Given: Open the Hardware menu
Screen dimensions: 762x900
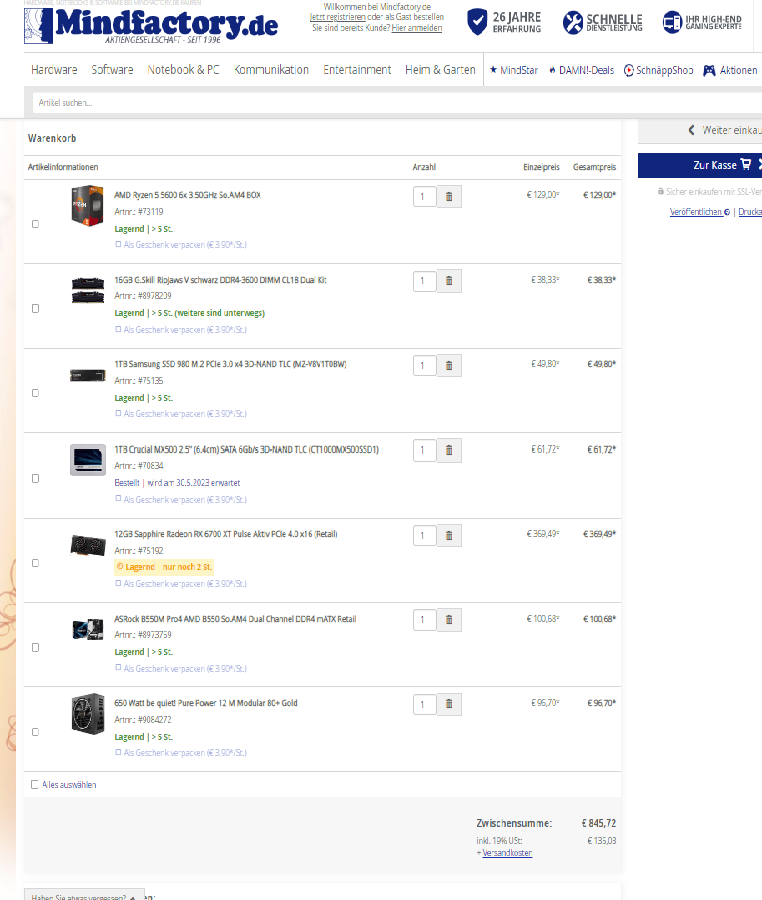Looking at the screenshot, I should point(54,70).
